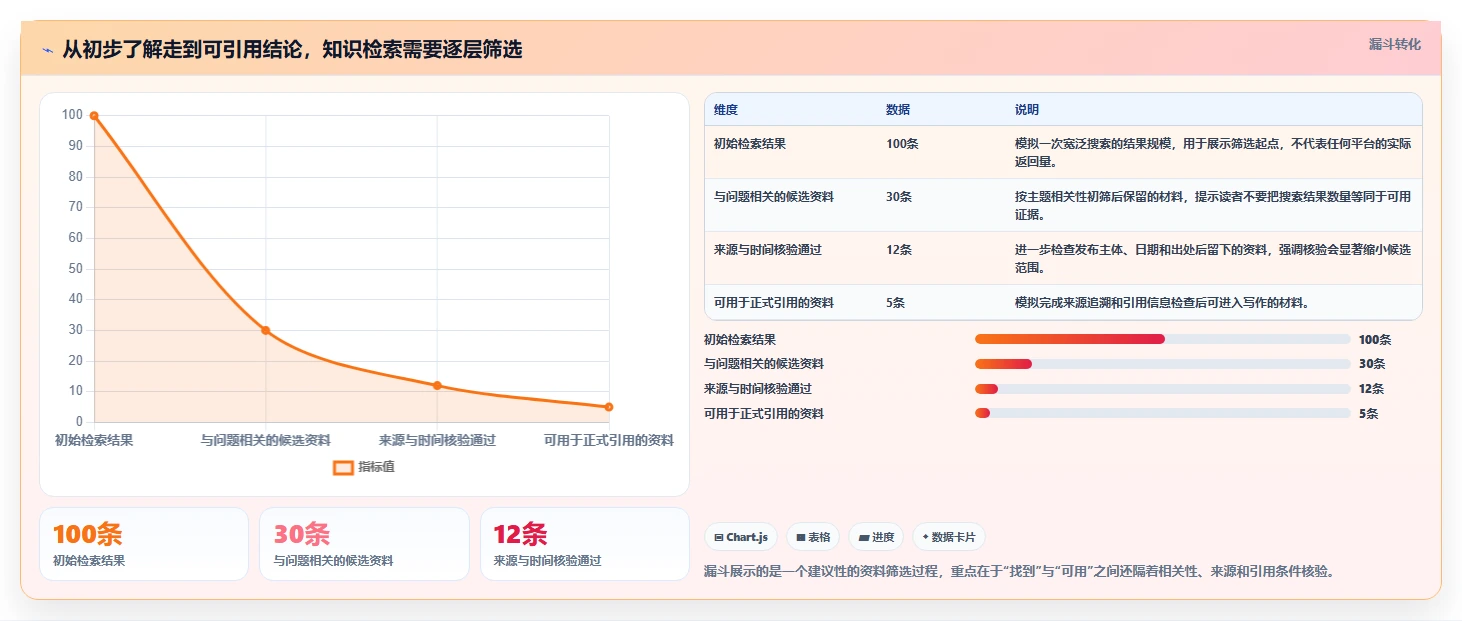
Task: Click the 来源与时间核验通过 progress bar
Action: coord(1162,389)
